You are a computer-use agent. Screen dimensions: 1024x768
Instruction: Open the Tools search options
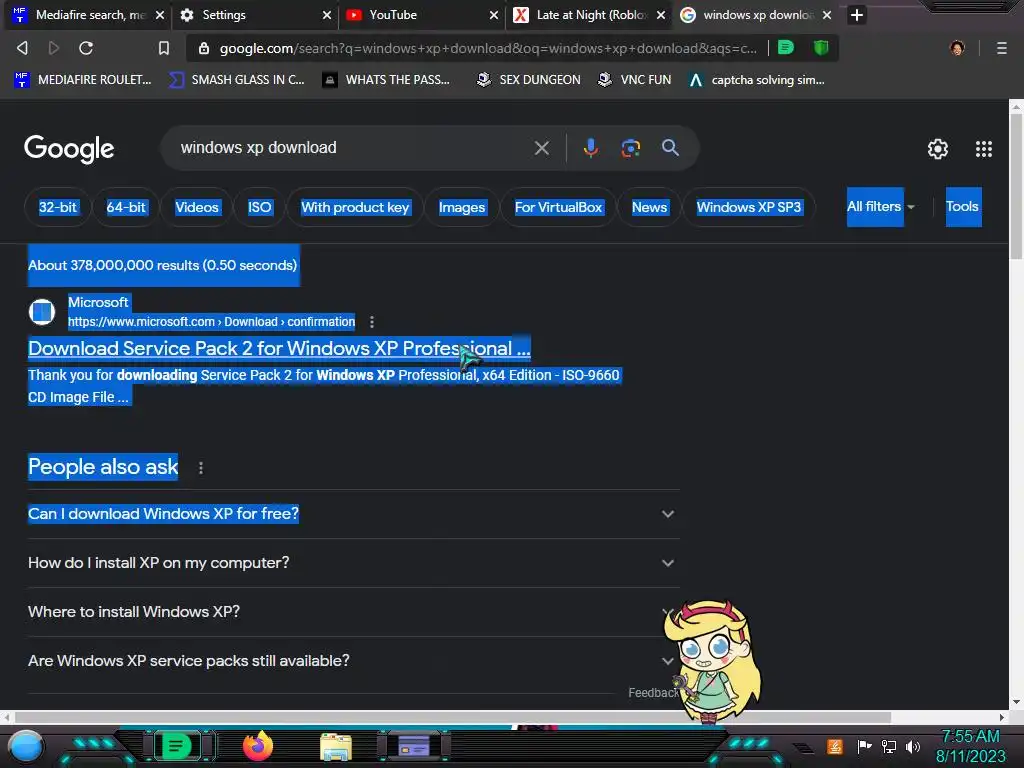(x=963, y=207)
